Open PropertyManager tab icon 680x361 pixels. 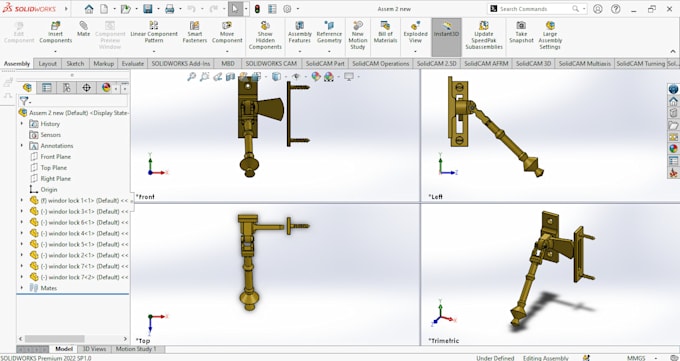pos(46,88)
